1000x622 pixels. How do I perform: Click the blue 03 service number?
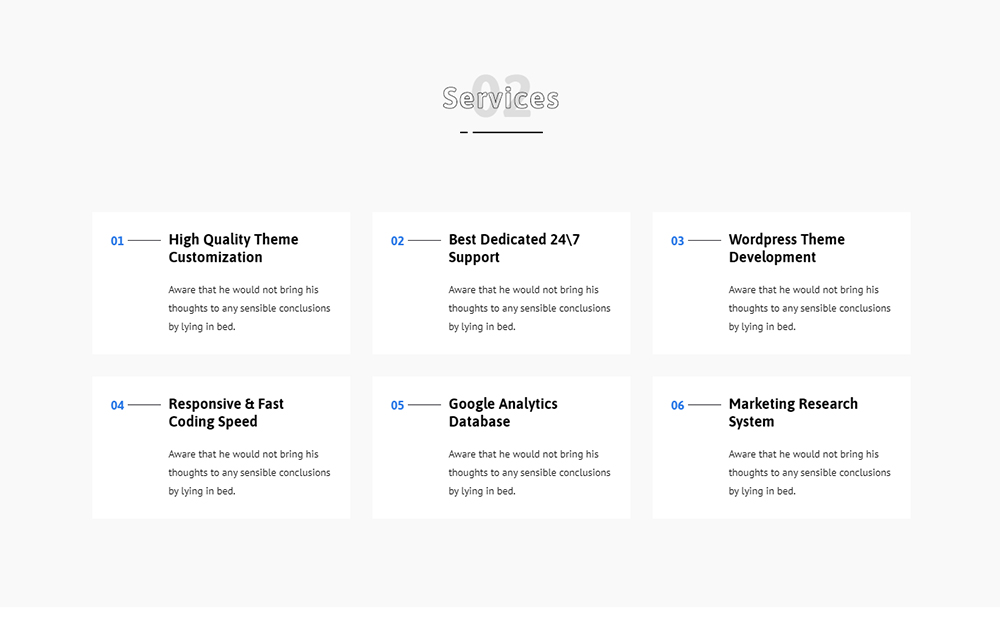click(x=677, y=241)
